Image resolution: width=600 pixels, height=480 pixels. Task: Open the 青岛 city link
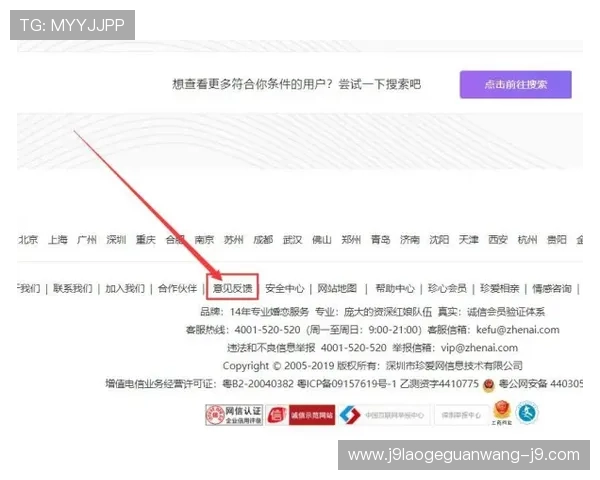380,240
